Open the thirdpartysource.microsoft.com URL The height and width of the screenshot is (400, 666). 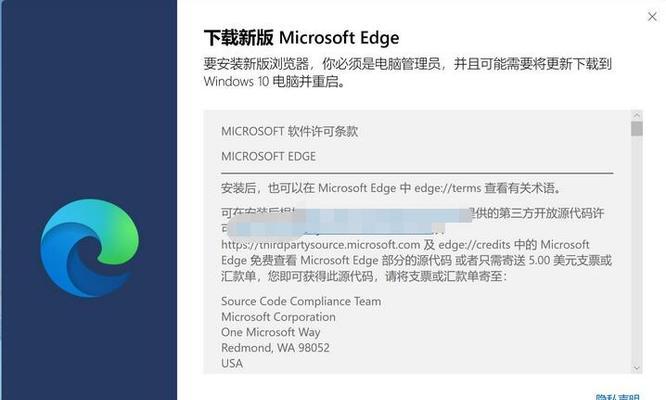(x=320, y=245)
